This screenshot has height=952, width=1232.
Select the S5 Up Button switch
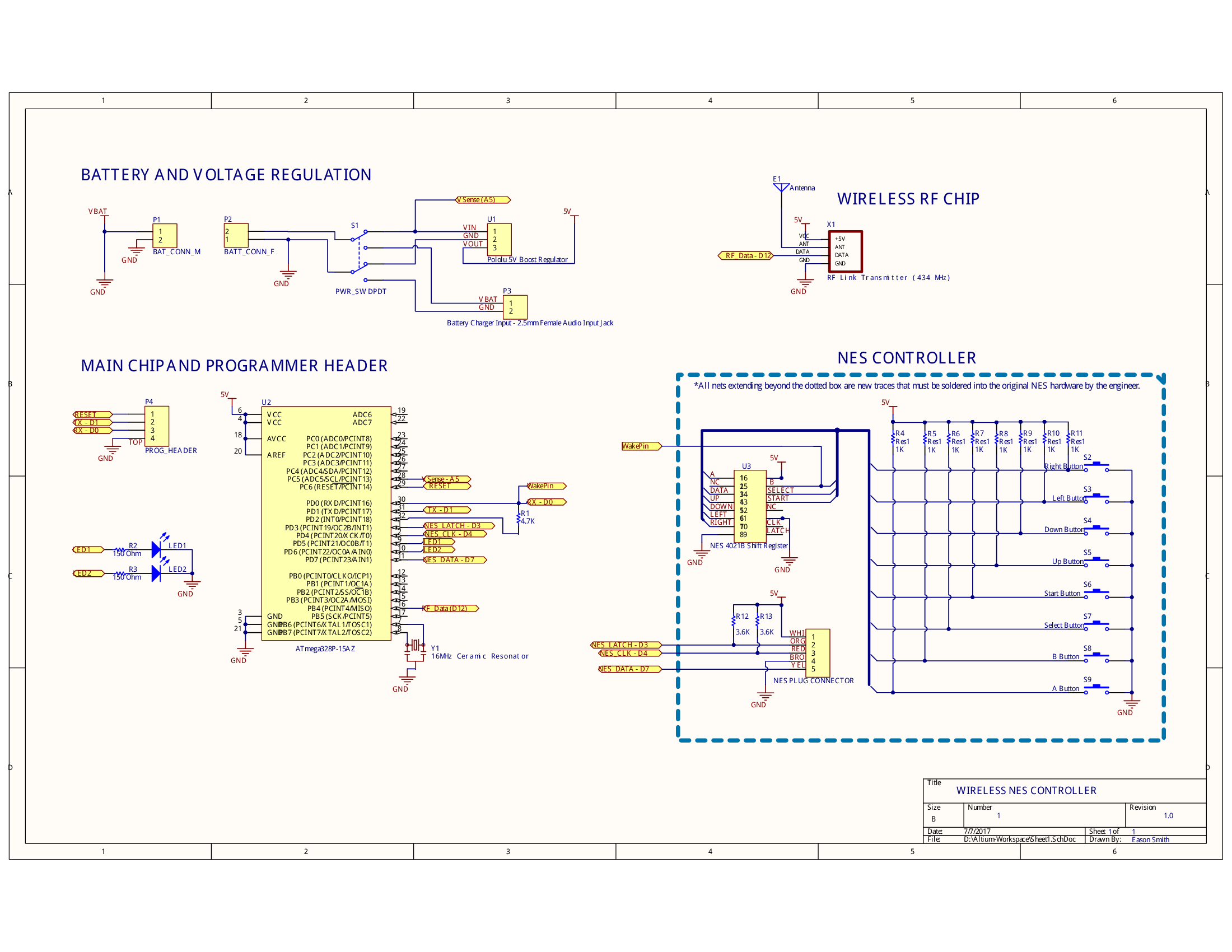click(x=1096, y=562)
